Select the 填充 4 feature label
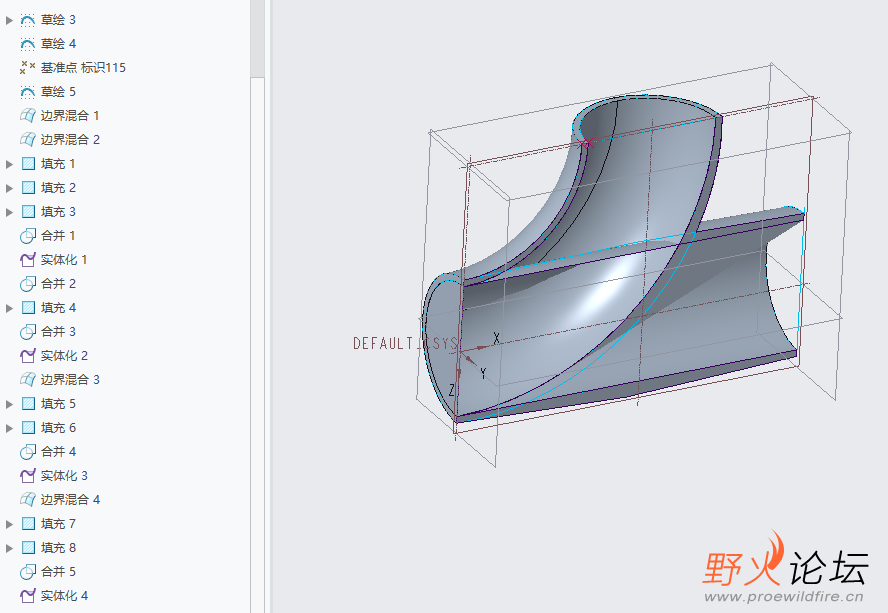This screenshot has width=888, height=613. [58, 308]
